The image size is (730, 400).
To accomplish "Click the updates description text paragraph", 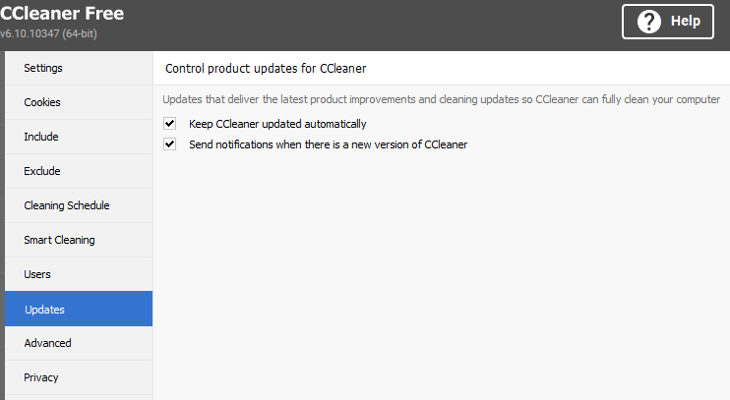I will tap(441, 100).
